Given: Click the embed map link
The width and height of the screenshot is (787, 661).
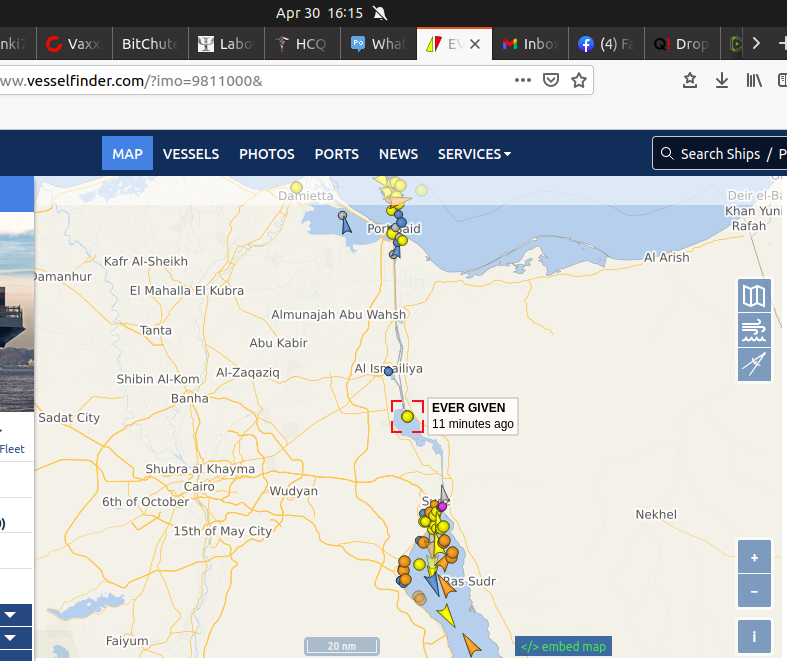Looking at the screenshot, I should 563,646.
